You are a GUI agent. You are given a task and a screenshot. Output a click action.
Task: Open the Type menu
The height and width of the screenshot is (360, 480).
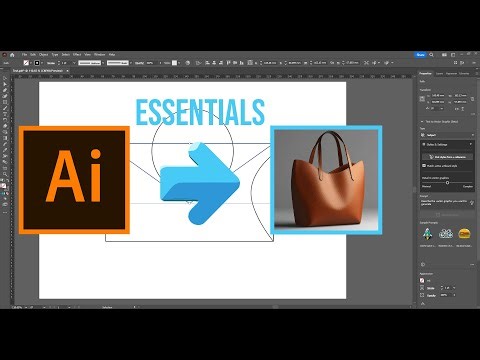tap(55, 54)
